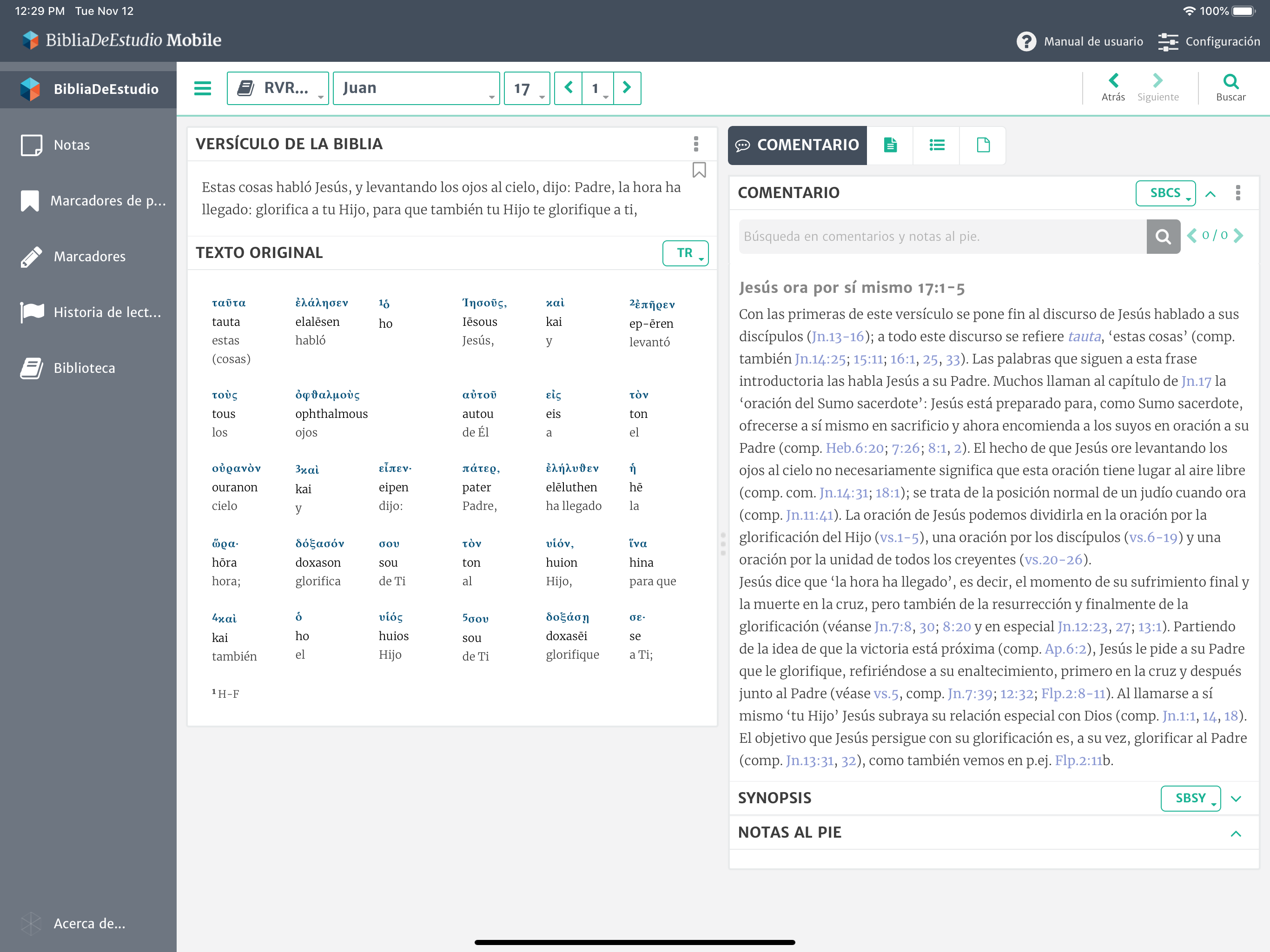
Task: Collapse Notas al pie section chevron
Action: click(1236, 833)
